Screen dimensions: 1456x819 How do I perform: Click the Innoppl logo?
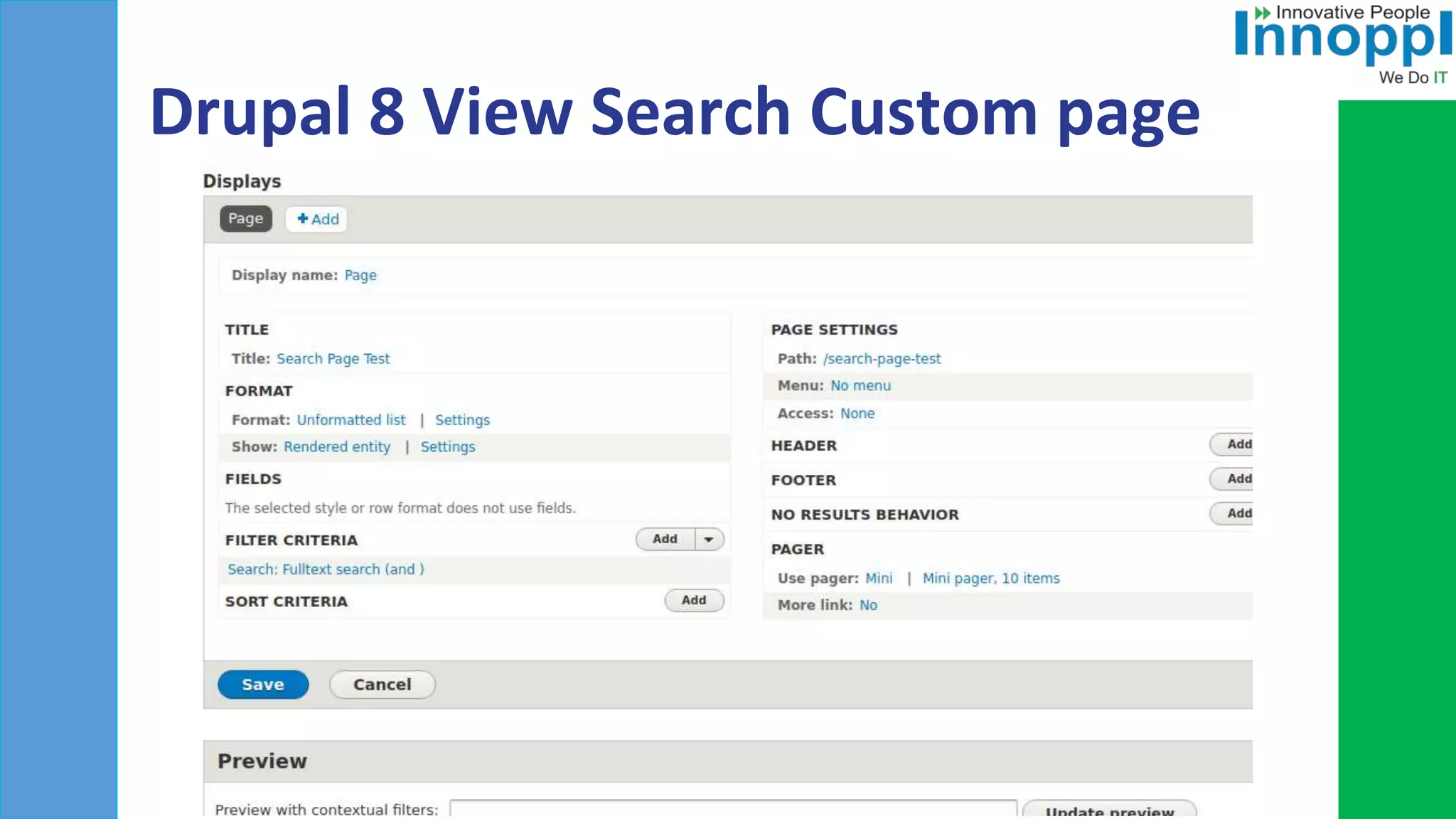pyautogui.click(x=1344, y=44)
